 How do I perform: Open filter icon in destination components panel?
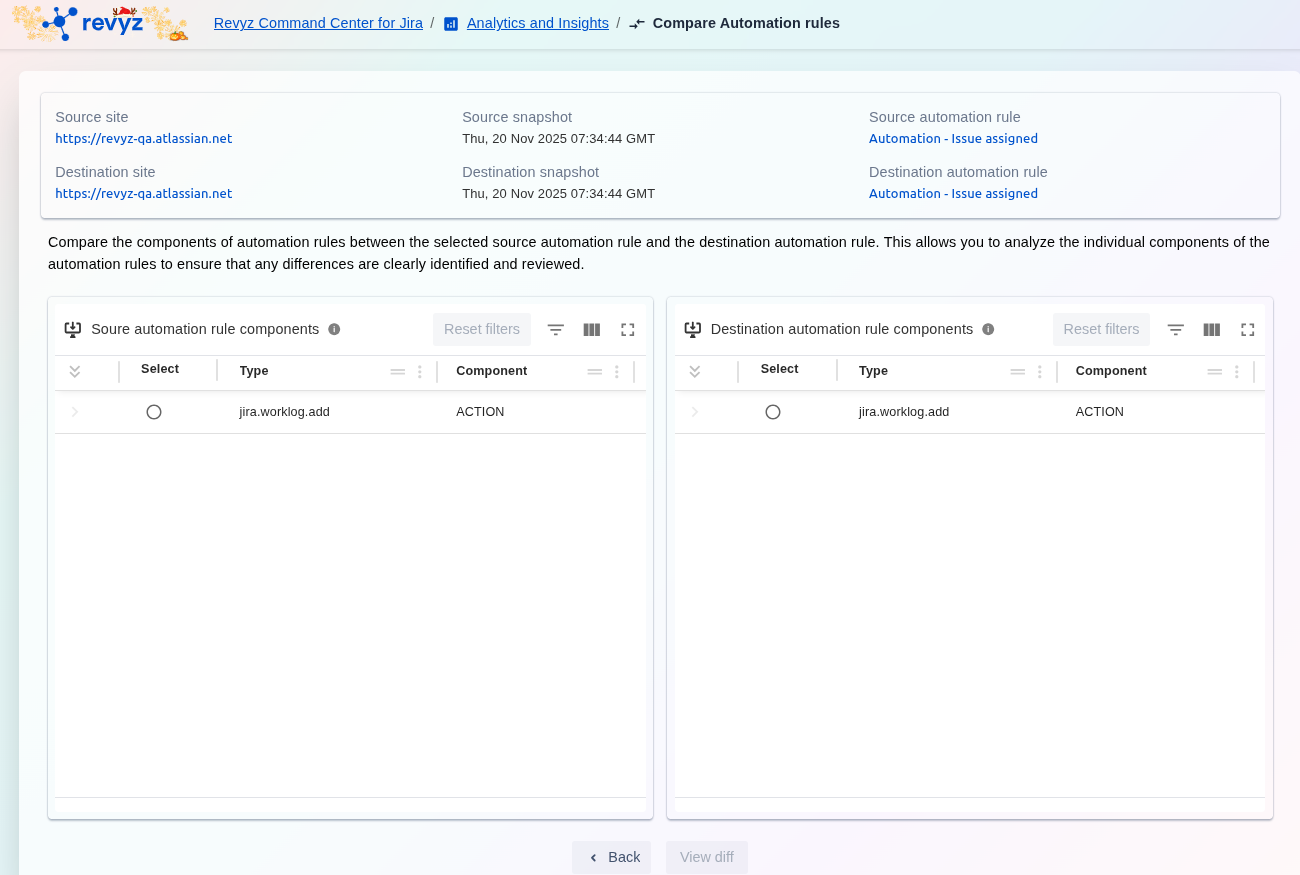(x=1176, y=329)
